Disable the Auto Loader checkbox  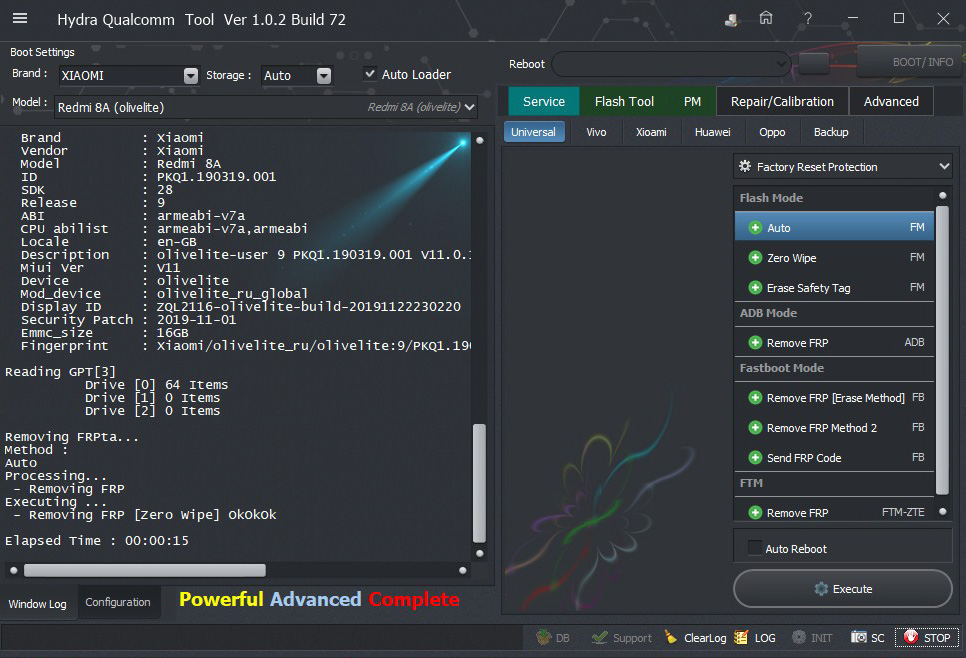coord(370,74)
